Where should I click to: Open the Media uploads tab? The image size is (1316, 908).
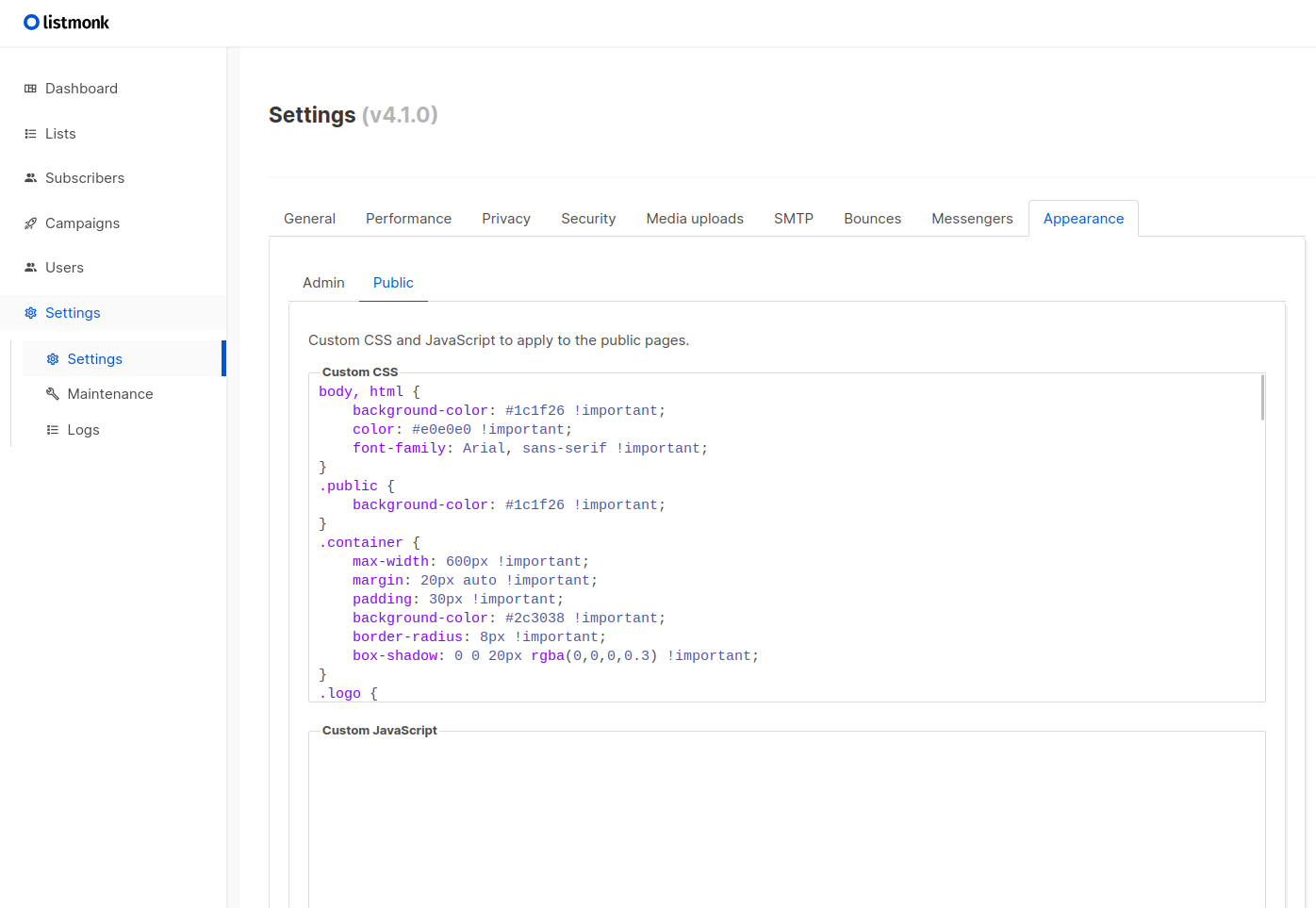coord(695,219)
